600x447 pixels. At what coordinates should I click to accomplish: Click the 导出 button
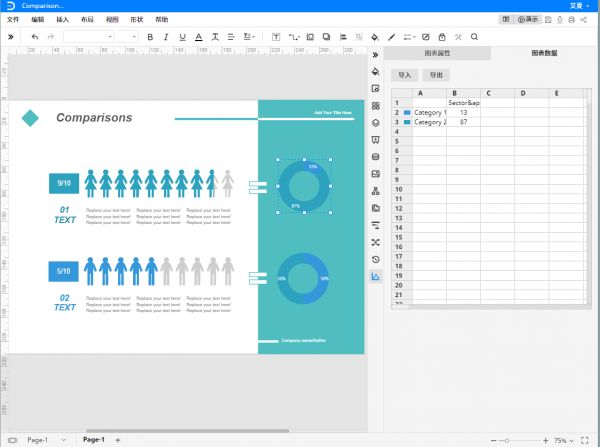coord(435,75)
